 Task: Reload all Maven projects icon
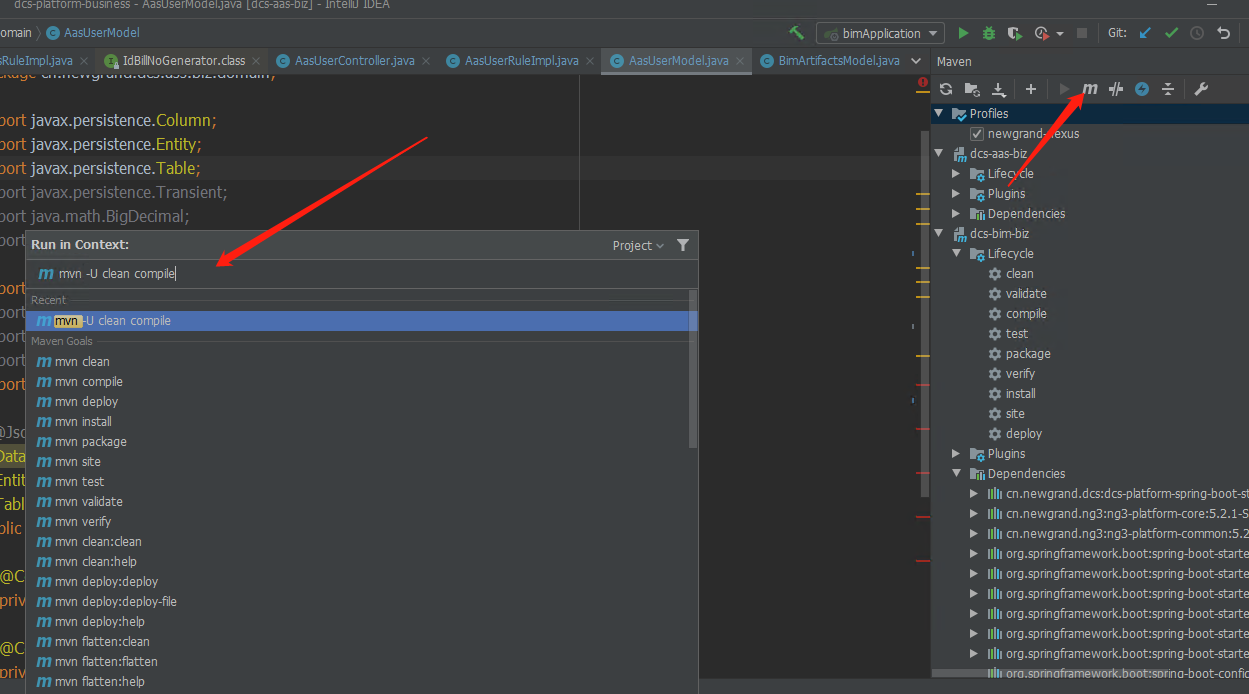coord(946,89)
